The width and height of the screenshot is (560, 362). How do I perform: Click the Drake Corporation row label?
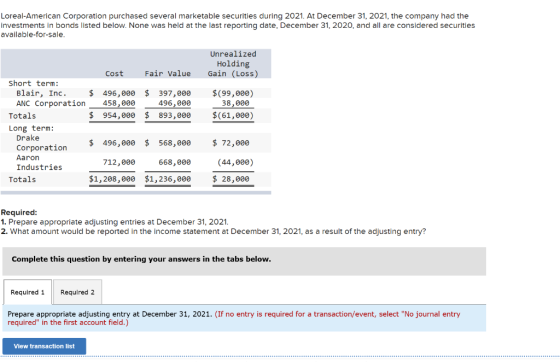click(x=41, y=143)
